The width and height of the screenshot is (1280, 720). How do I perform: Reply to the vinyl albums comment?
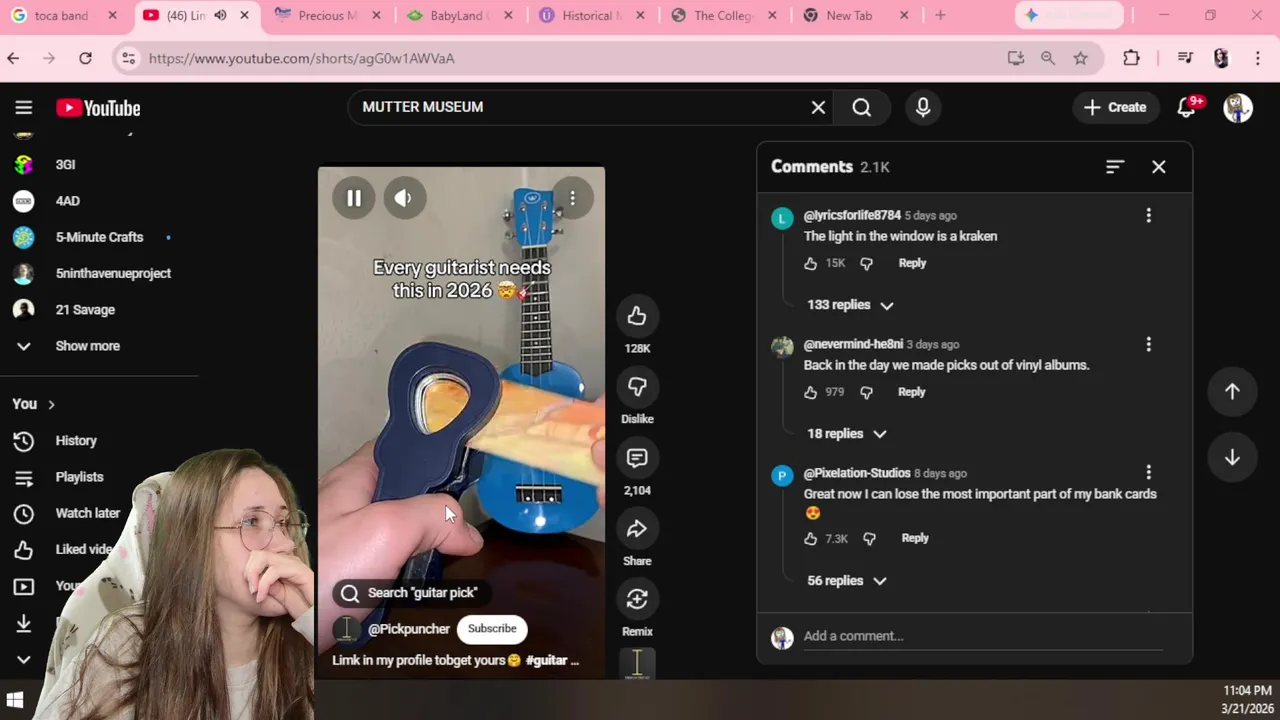pos(911,392)
